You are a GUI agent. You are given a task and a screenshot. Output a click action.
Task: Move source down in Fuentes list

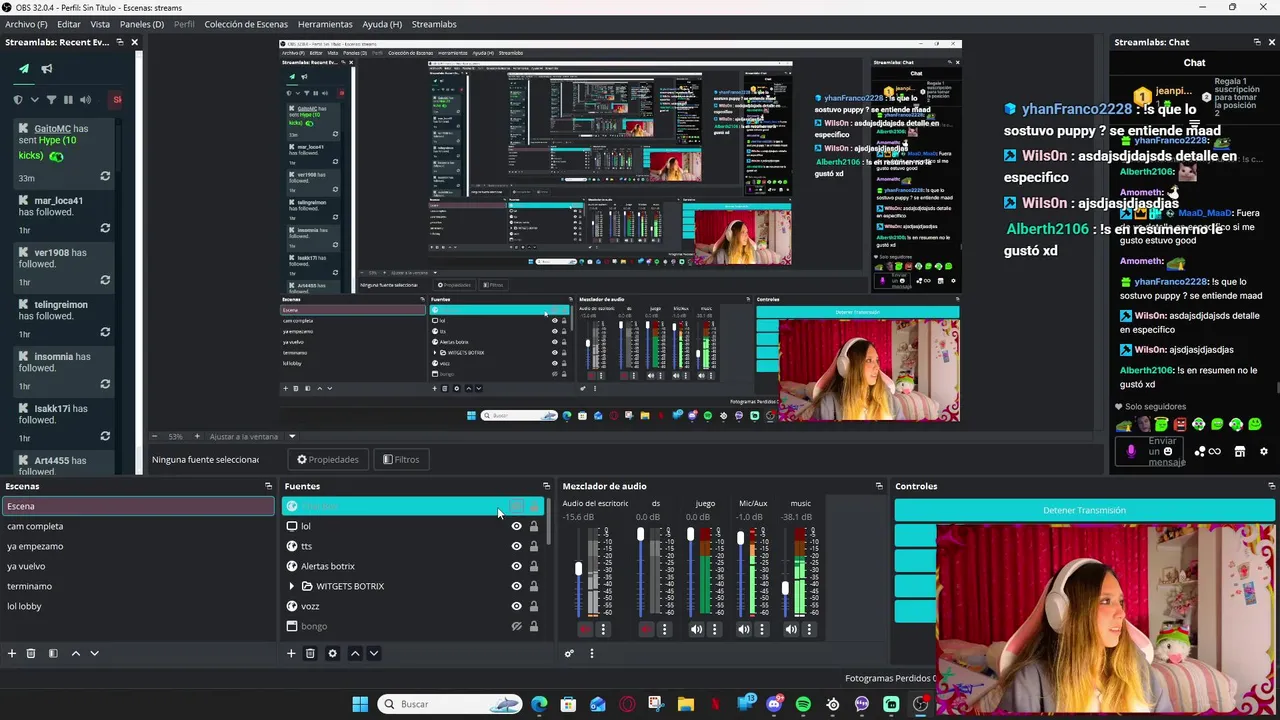click(374, 653)
